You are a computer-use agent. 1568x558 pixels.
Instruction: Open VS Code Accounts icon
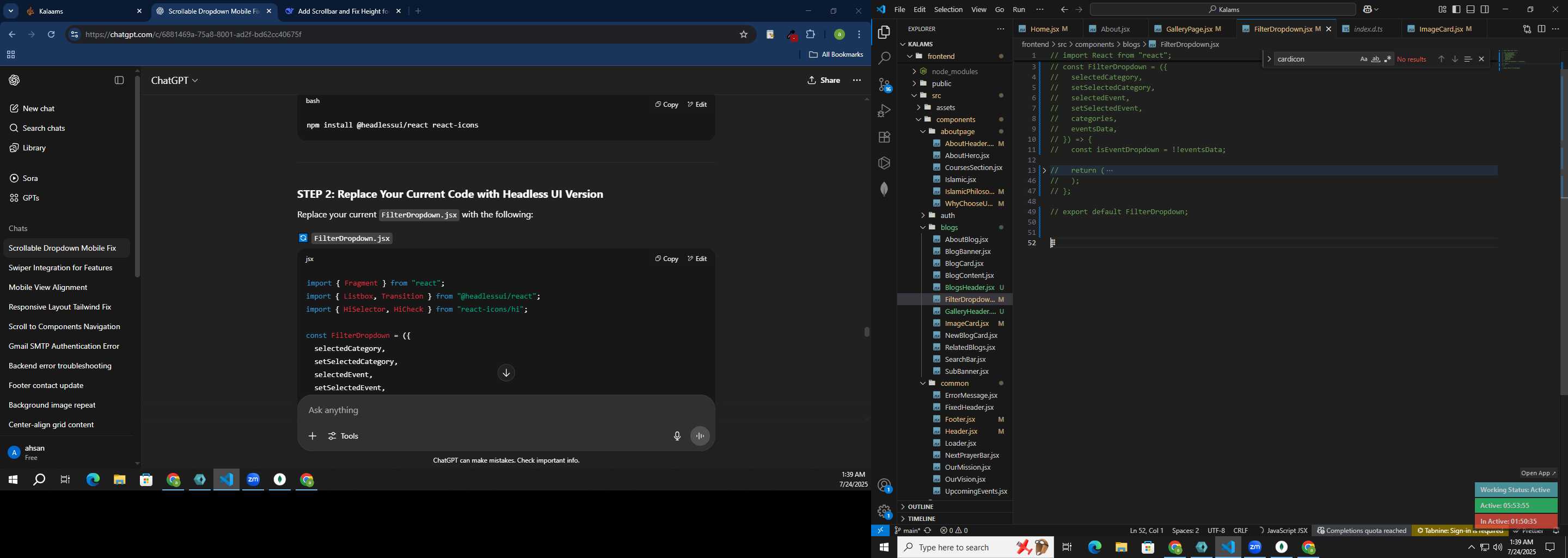pyautogui.click(x=884, y=486)
